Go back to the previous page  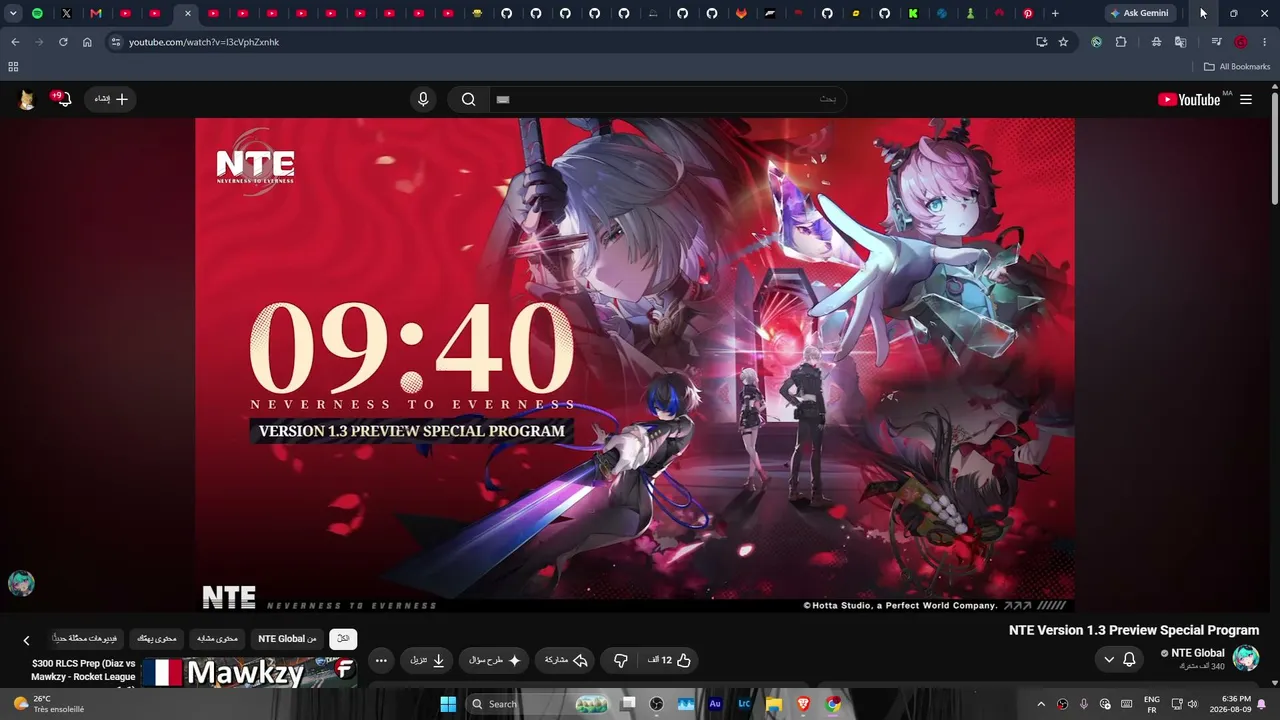[15, 42]
